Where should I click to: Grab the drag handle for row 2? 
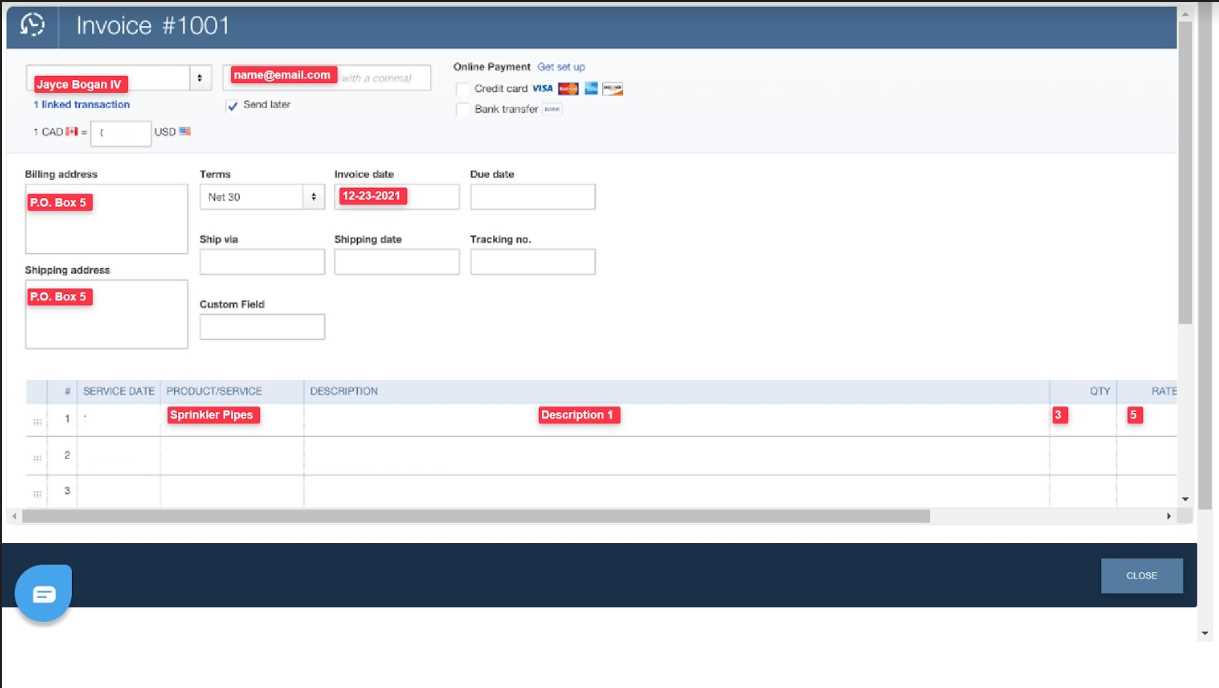click(x=37, y=458)
